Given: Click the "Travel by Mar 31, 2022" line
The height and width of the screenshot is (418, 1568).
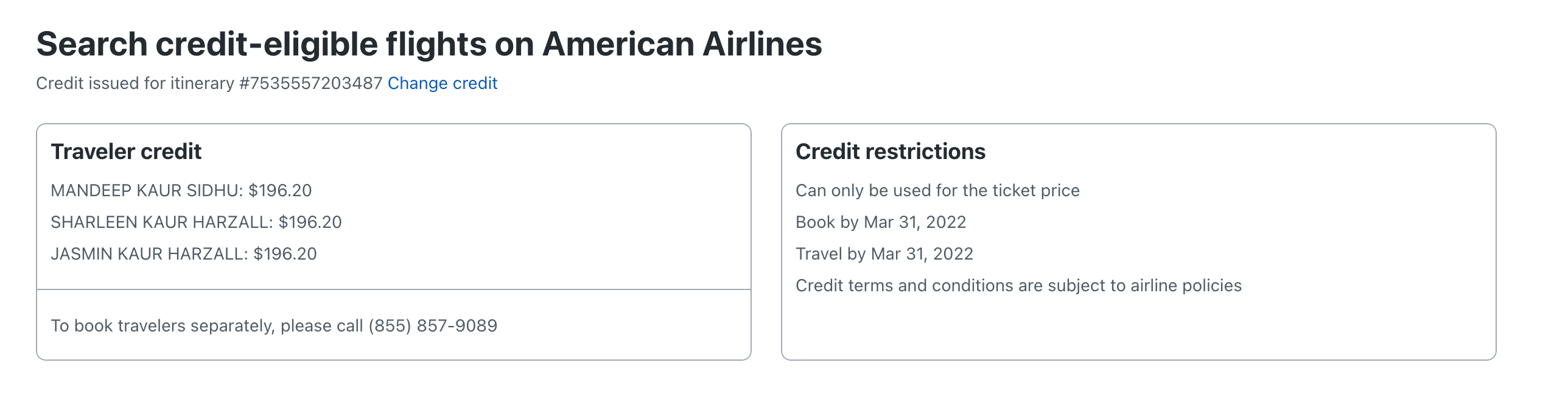Looking at the screenshot, I should (x=884, y=254).
